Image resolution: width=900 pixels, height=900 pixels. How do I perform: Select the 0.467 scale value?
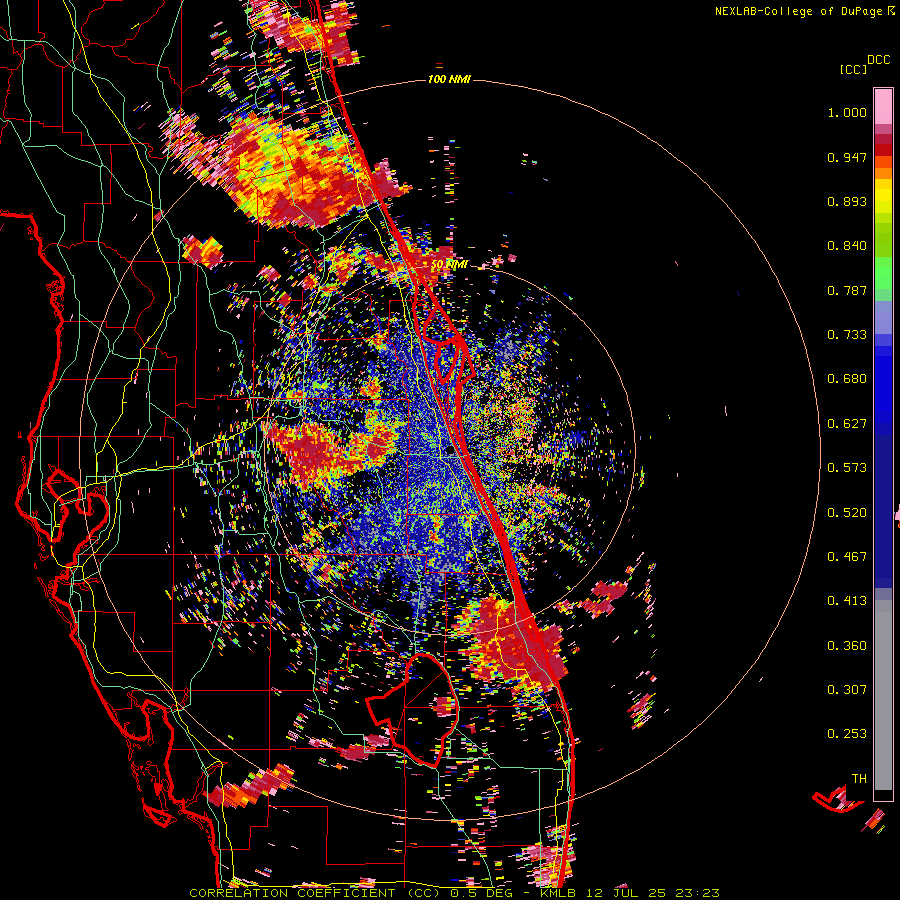(x=847, y=557)
